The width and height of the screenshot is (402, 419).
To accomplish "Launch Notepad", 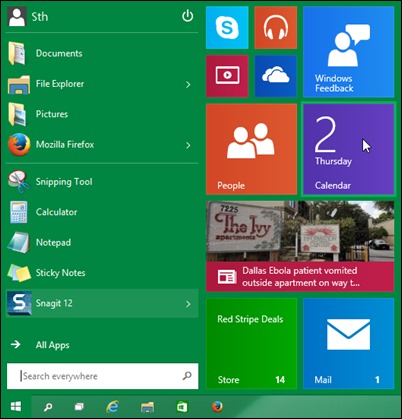I will [x=102, y=243].
